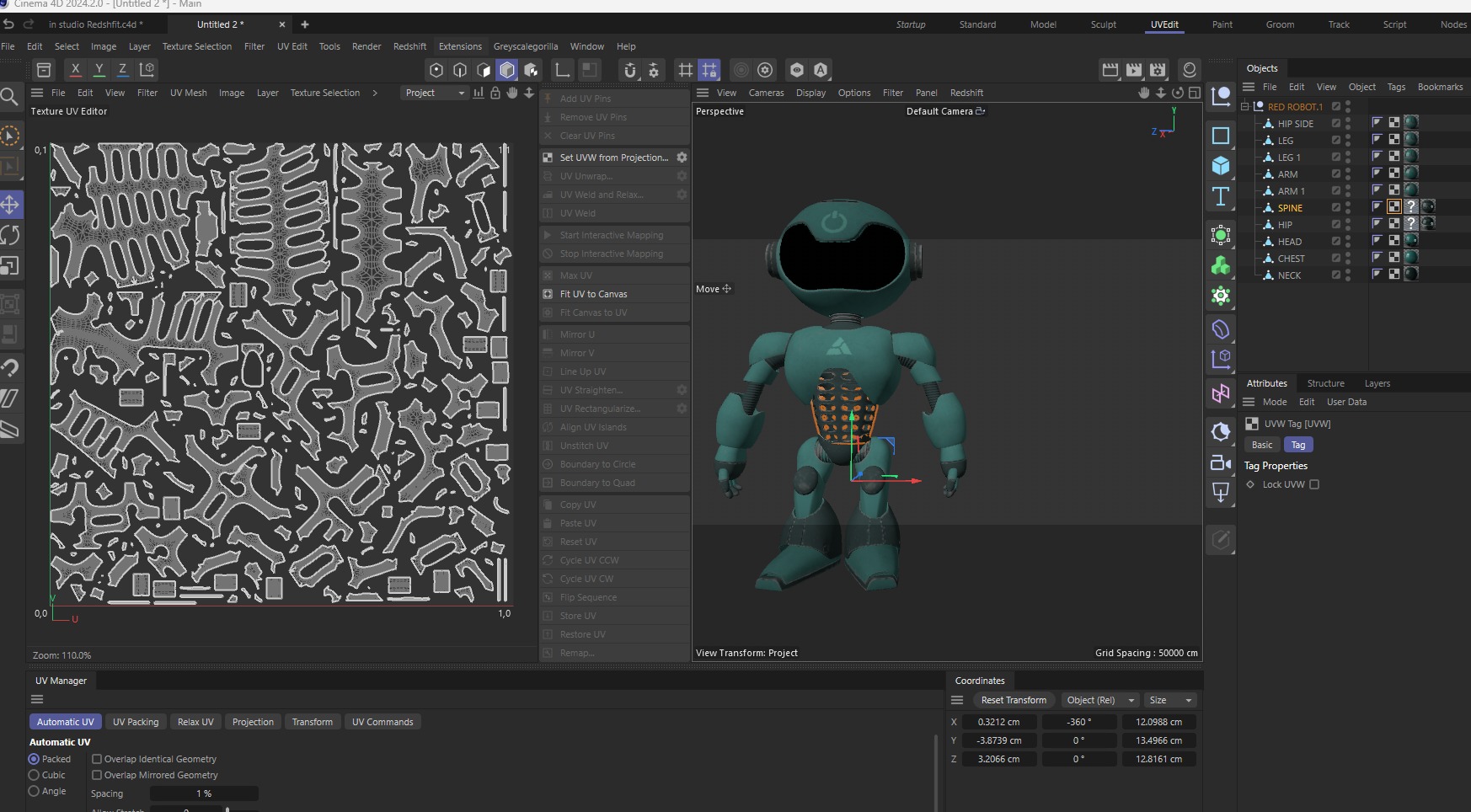
Task: Toggle the X axis lock icon
Action: tap(75, 70)
